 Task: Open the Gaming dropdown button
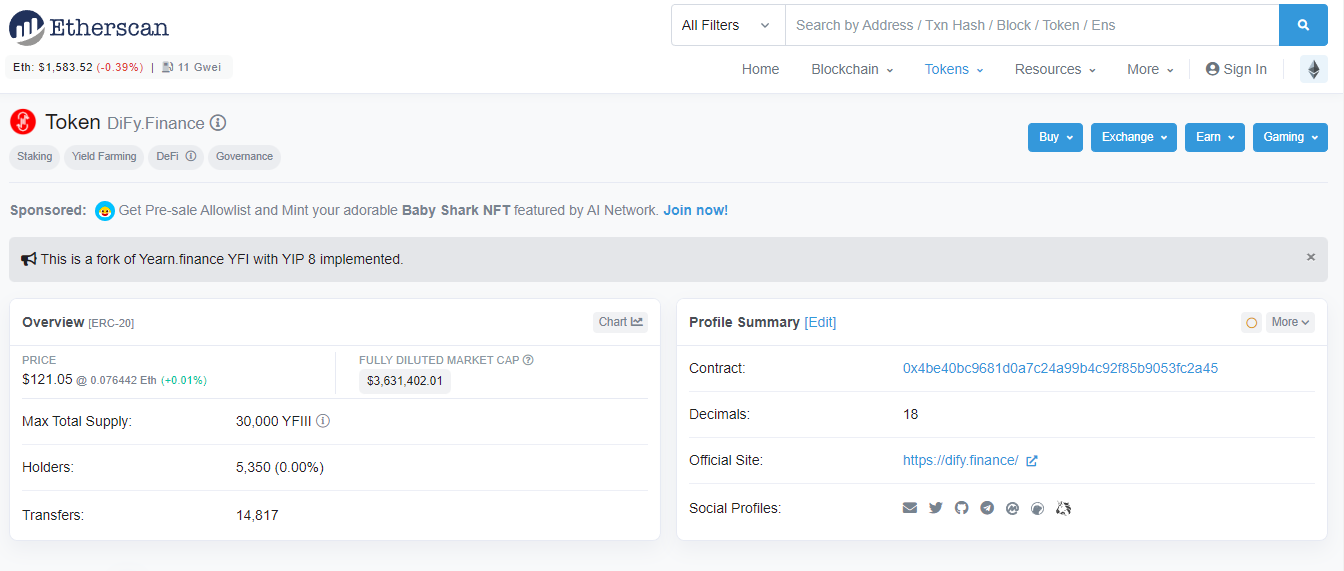pos(1290,137)
